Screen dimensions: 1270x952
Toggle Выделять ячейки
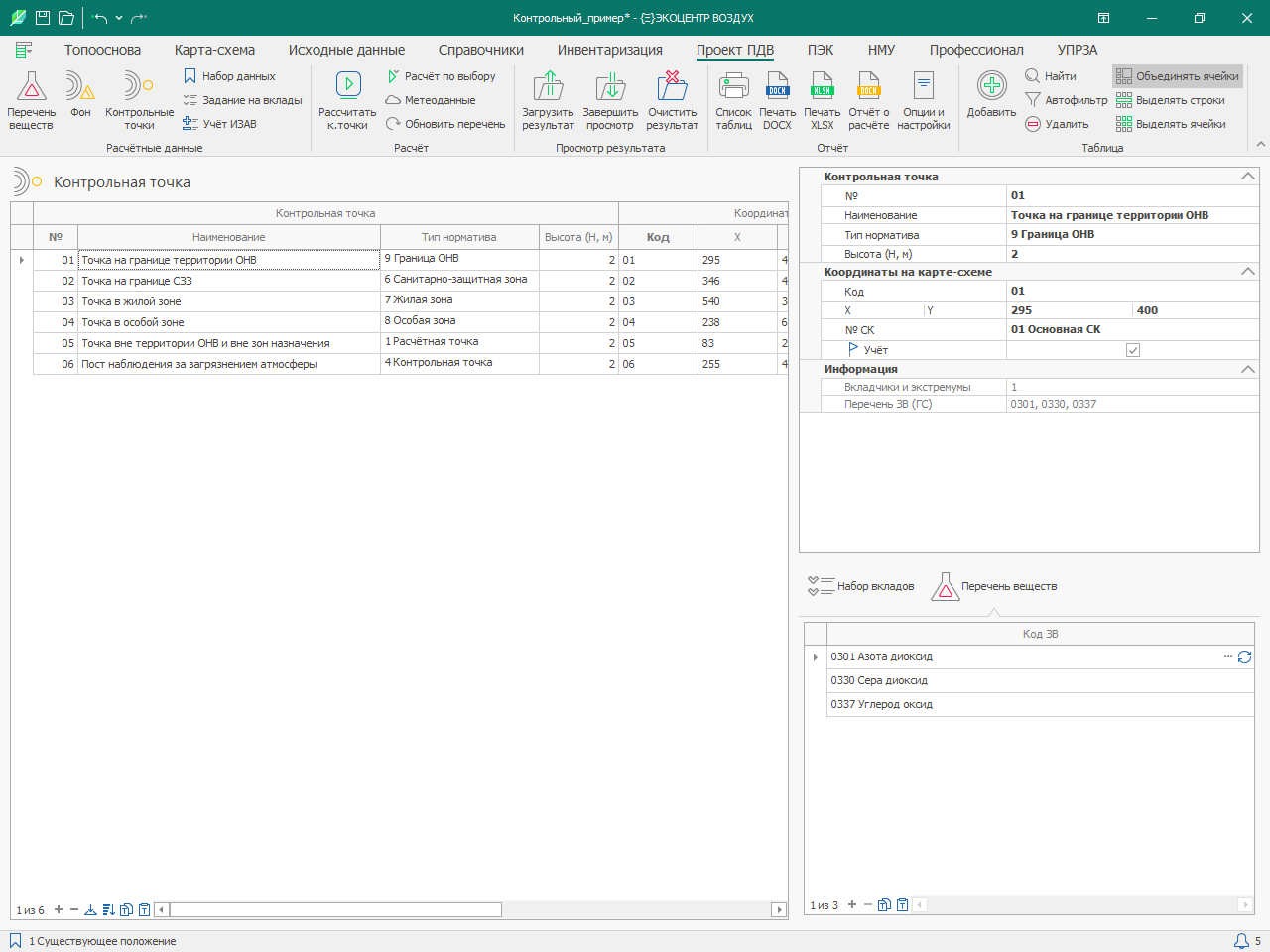coord(1171,124)
